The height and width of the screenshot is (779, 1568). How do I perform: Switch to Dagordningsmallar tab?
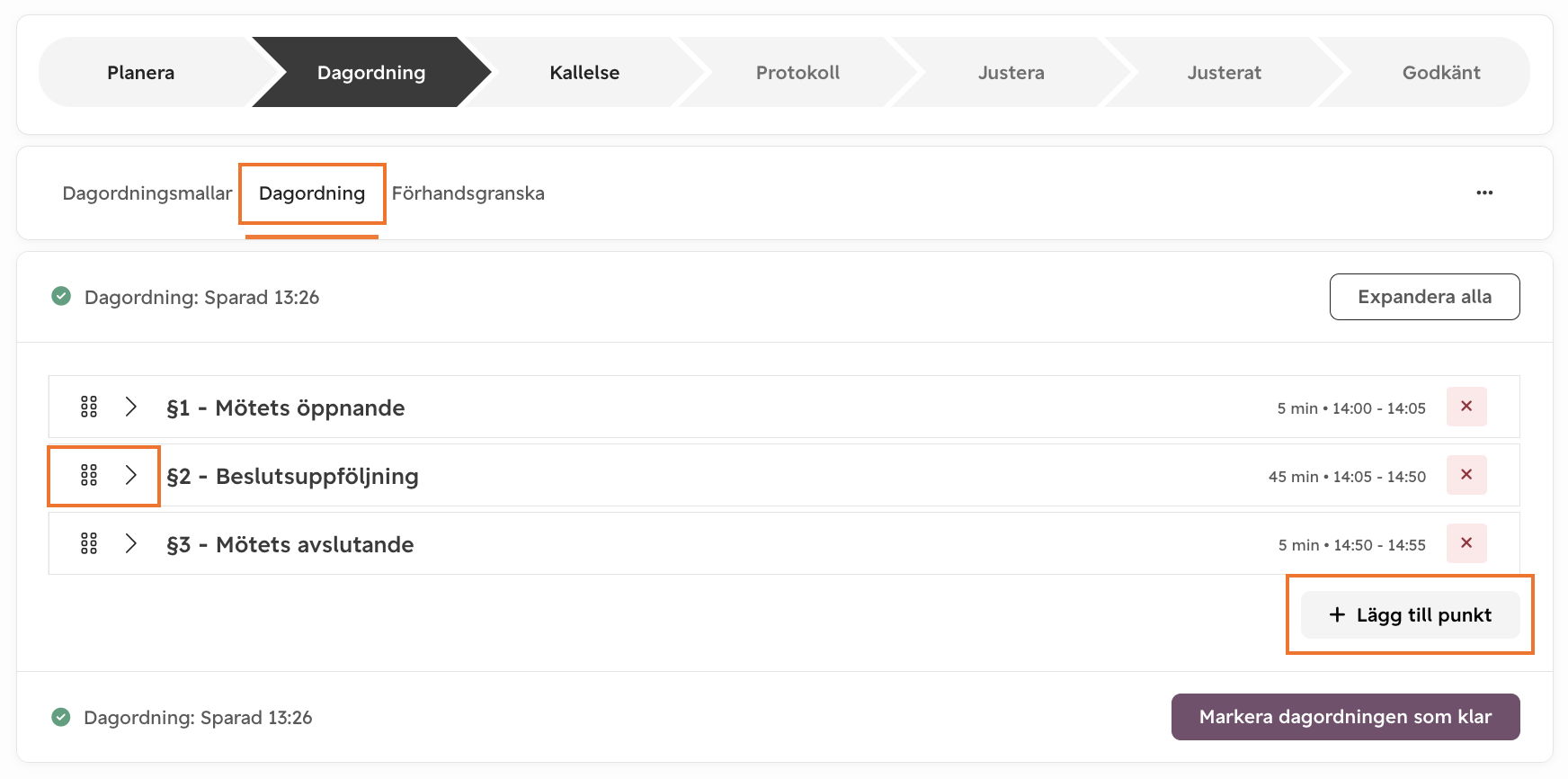point(147,193)
